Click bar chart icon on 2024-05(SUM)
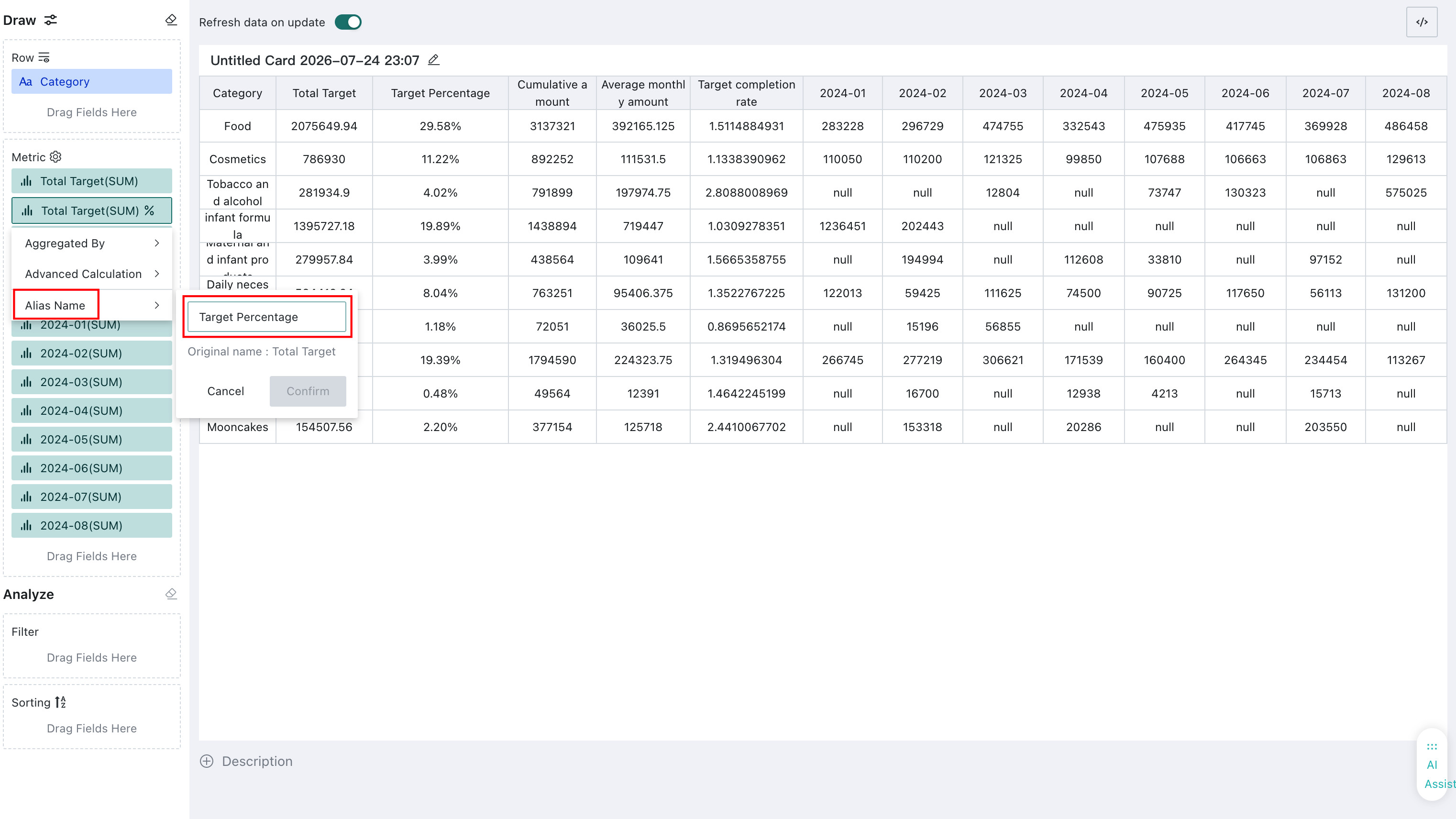This screenshot has width=1456, height=819. point(26,439)
